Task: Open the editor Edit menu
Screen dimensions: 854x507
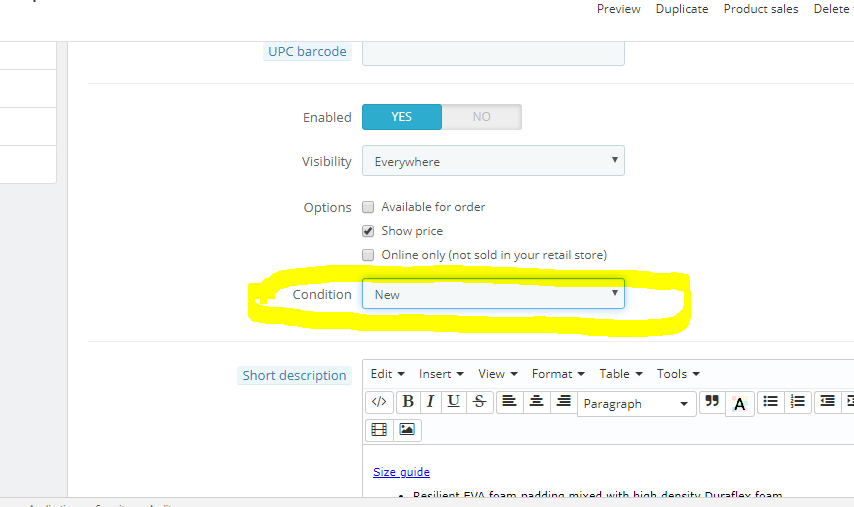Action: click(x=387, y=374)
